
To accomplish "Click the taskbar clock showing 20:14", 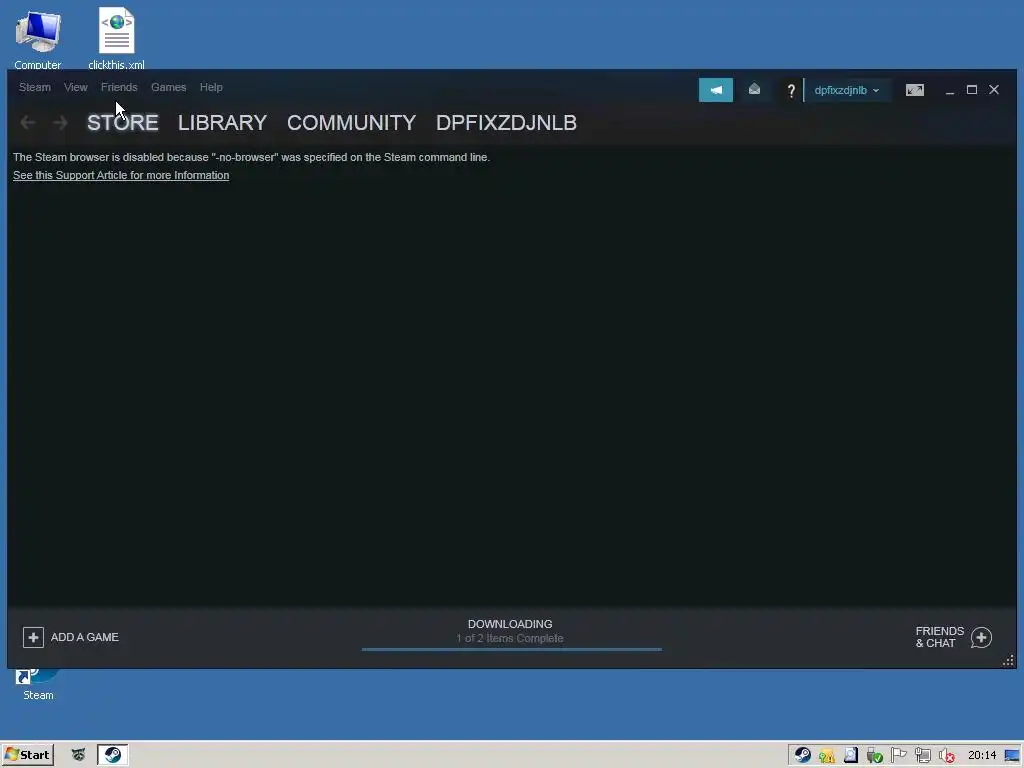I will point(982,756).
